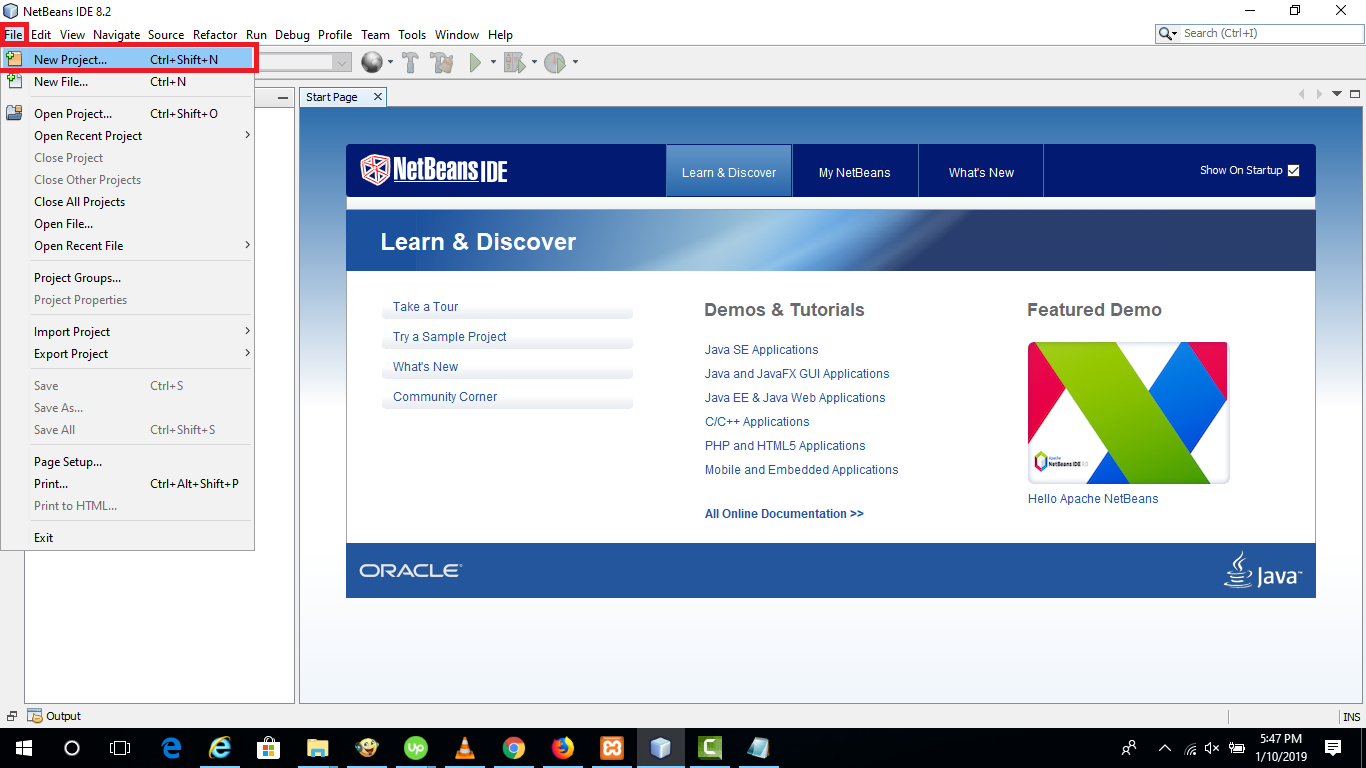Open the Run button dropdown arrow
Viewport: 1366px width, 768px height.
coord(492,62)
